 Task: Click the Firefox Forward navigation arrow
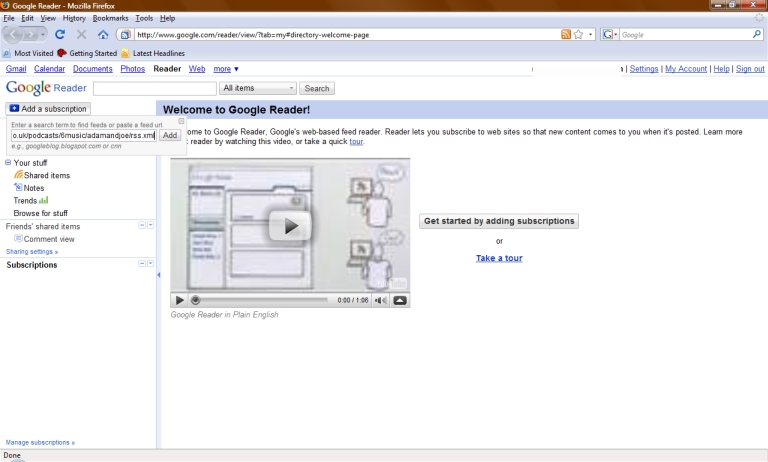pos(30,35)
